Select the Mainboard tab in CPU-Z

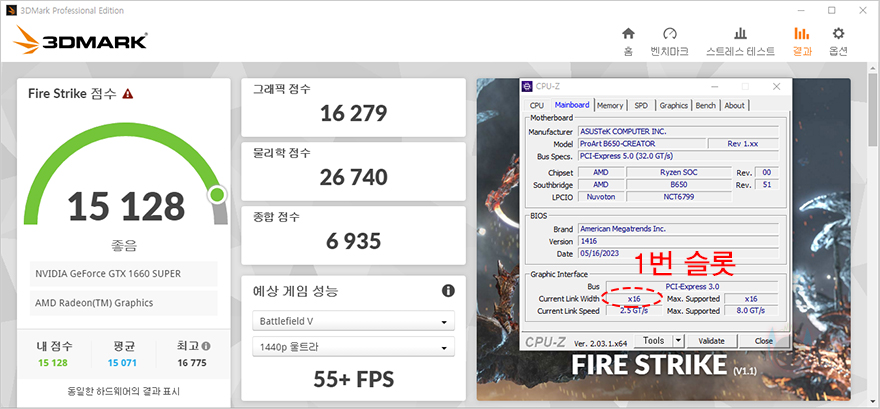571,105
